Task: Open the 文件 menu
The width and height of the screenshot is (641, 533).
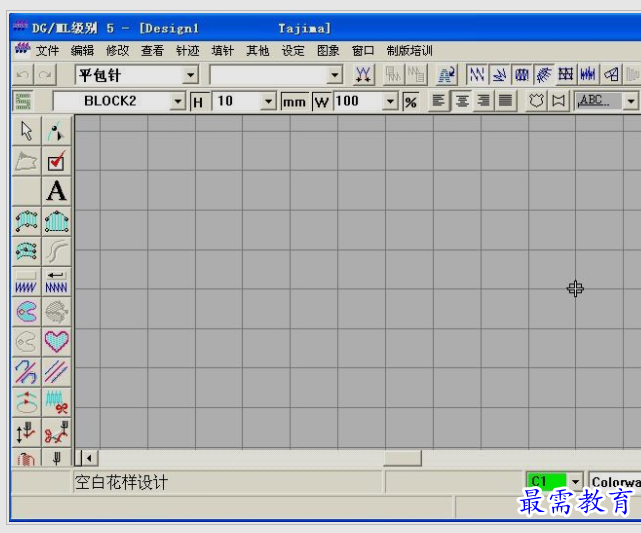Action: click(47, 51)
